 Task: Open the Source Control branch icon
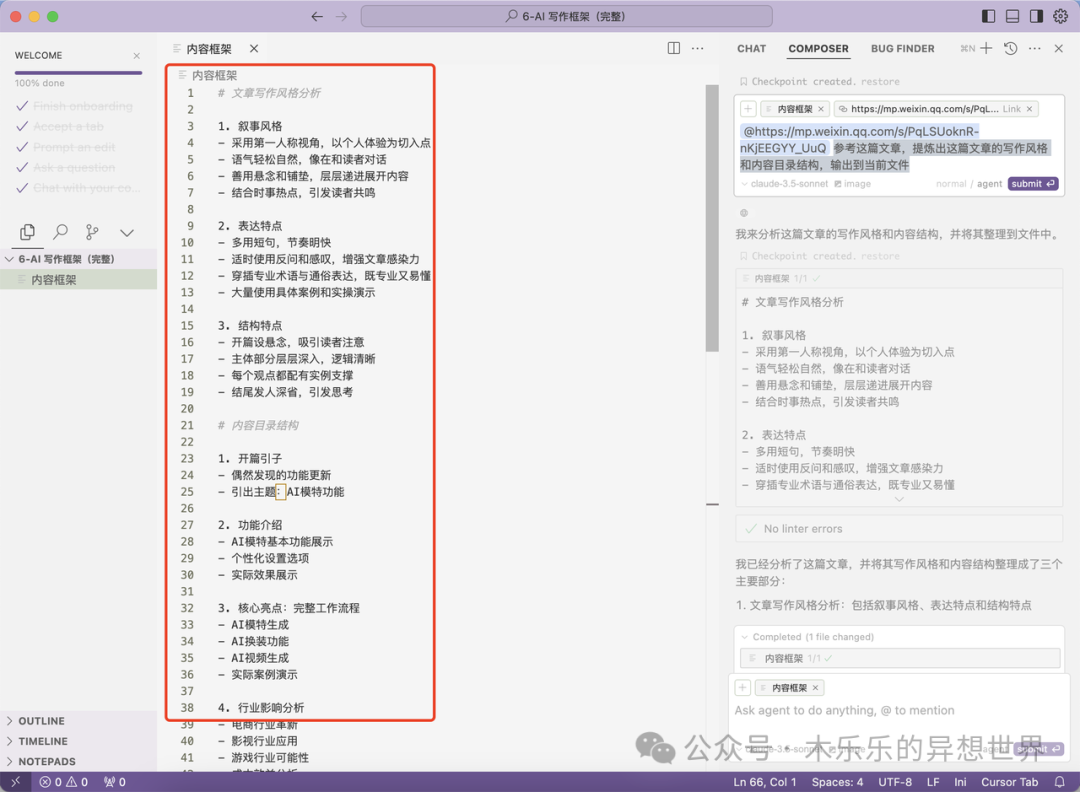click(x=92, y=232)
